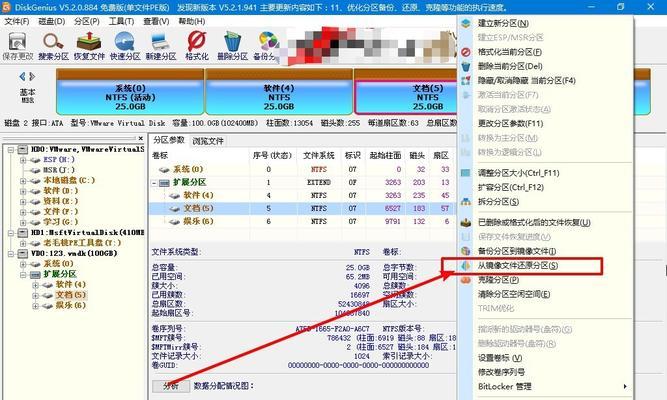
Task: Launch the 恢复文件 recovery tool
Action: (x=89, y=46)
